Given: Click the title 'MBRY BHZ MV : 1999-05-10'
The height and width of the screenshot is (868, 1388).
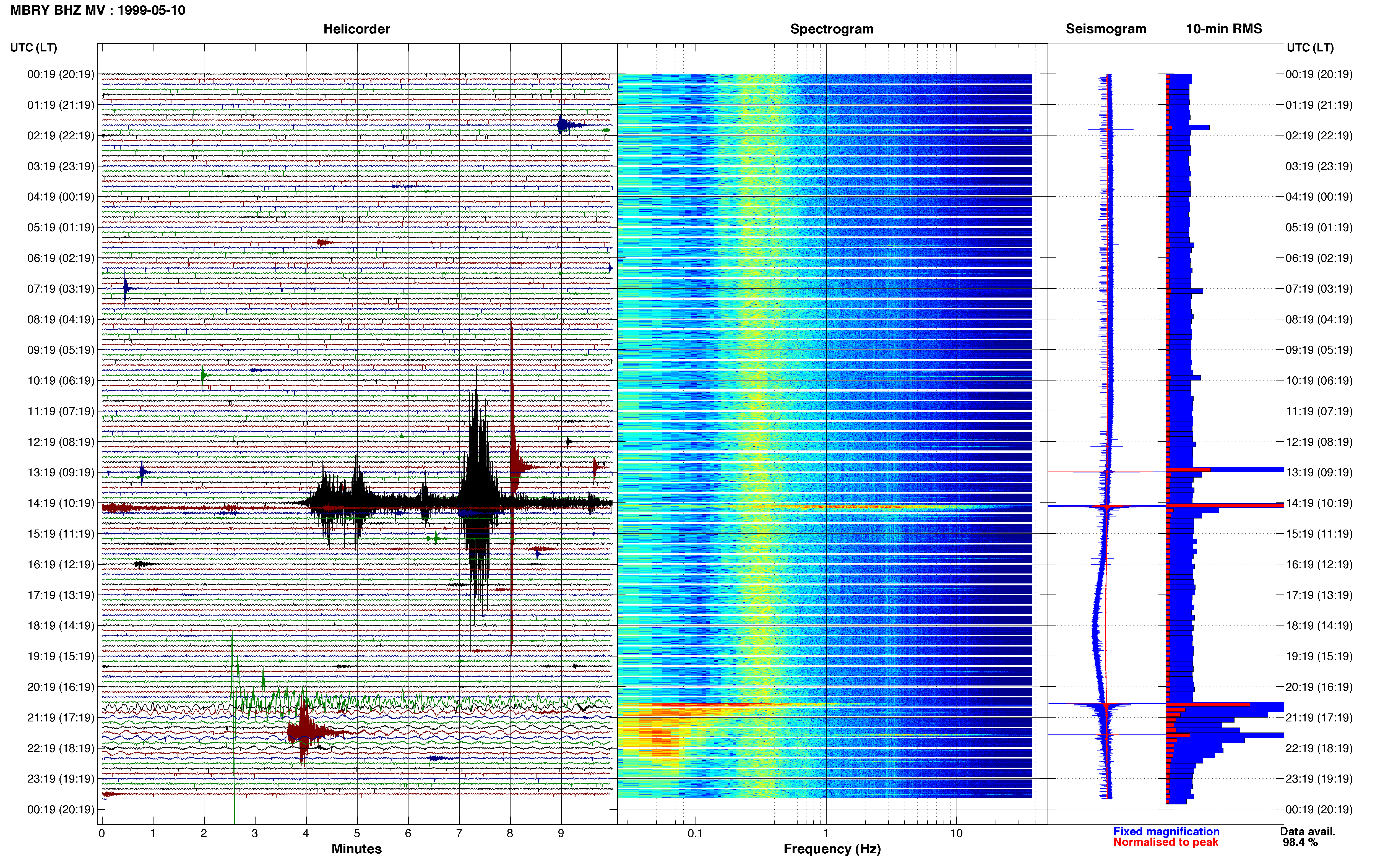Looking at the screenshot, I should coord(98,10).
